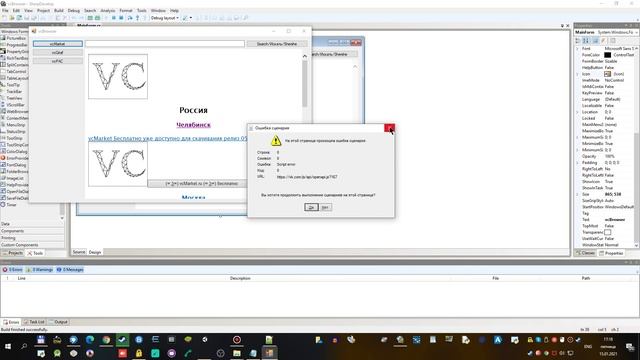Click the vcPAC button in vcBrowser window

[x=58, y=61]
